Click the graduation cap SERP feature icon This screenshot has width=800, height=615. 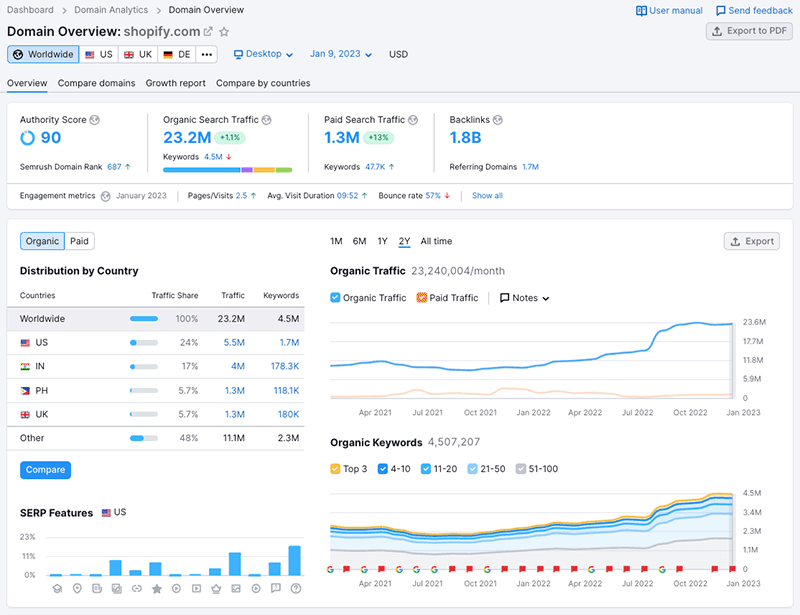tap(57, 589)
